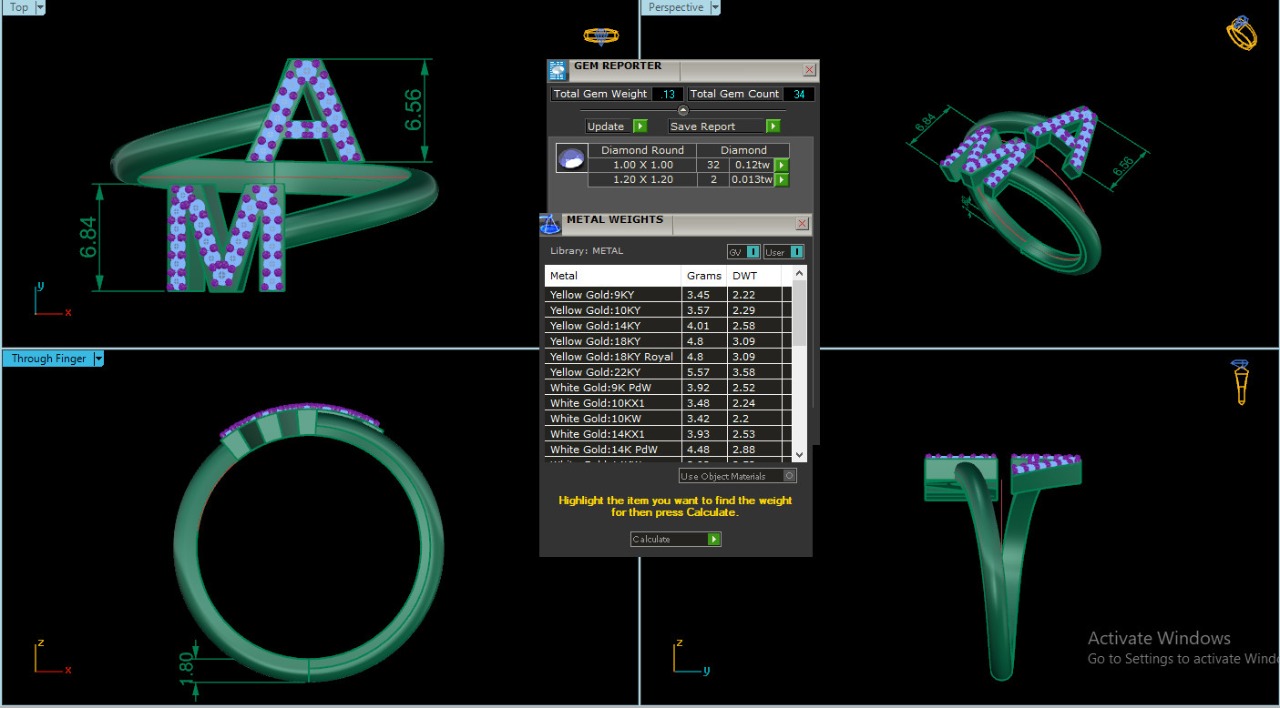The width and height of the screenshot is (1280, 708).
Task: Click the Metal Weights flask icon
Action: coord(549,224)
